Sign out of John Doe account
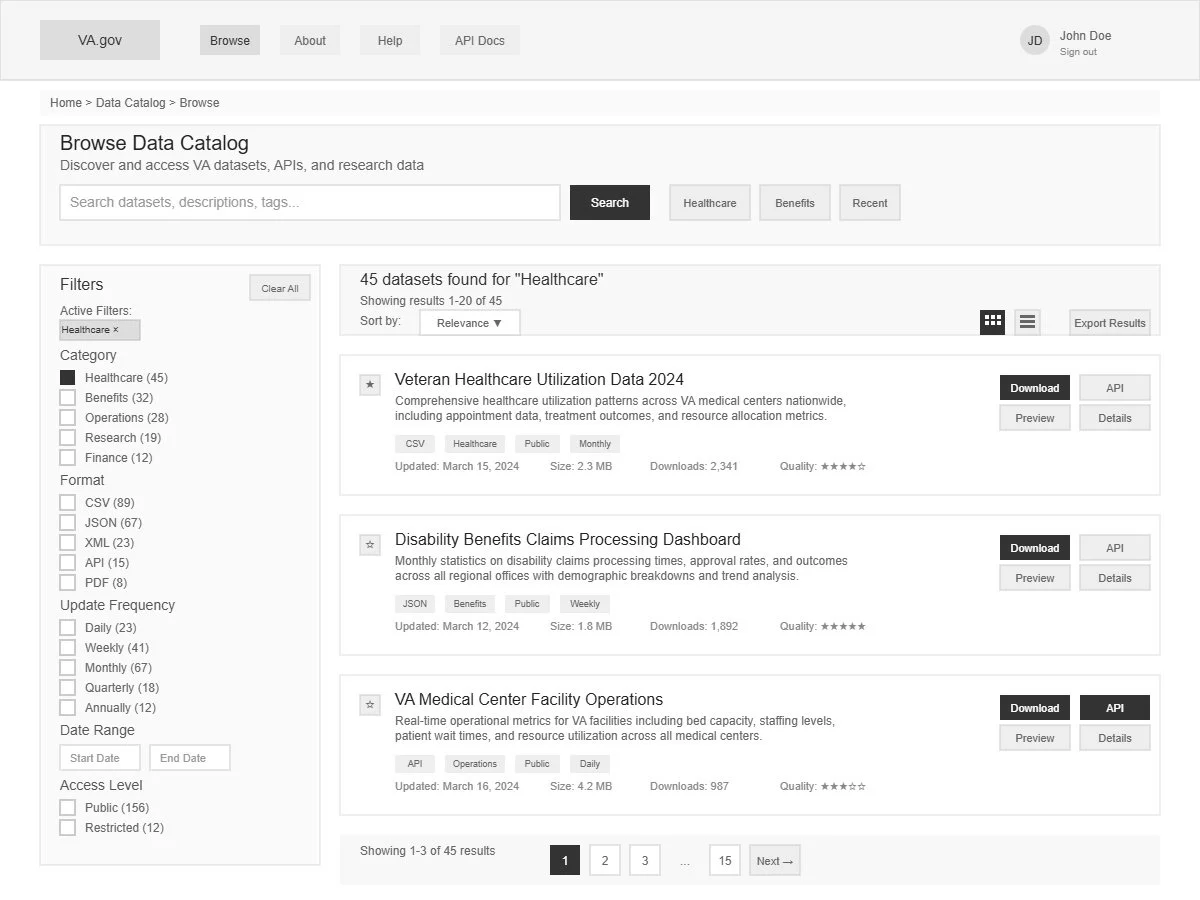Screen dimensions: 1200x900 click(x=1078, y=52)
